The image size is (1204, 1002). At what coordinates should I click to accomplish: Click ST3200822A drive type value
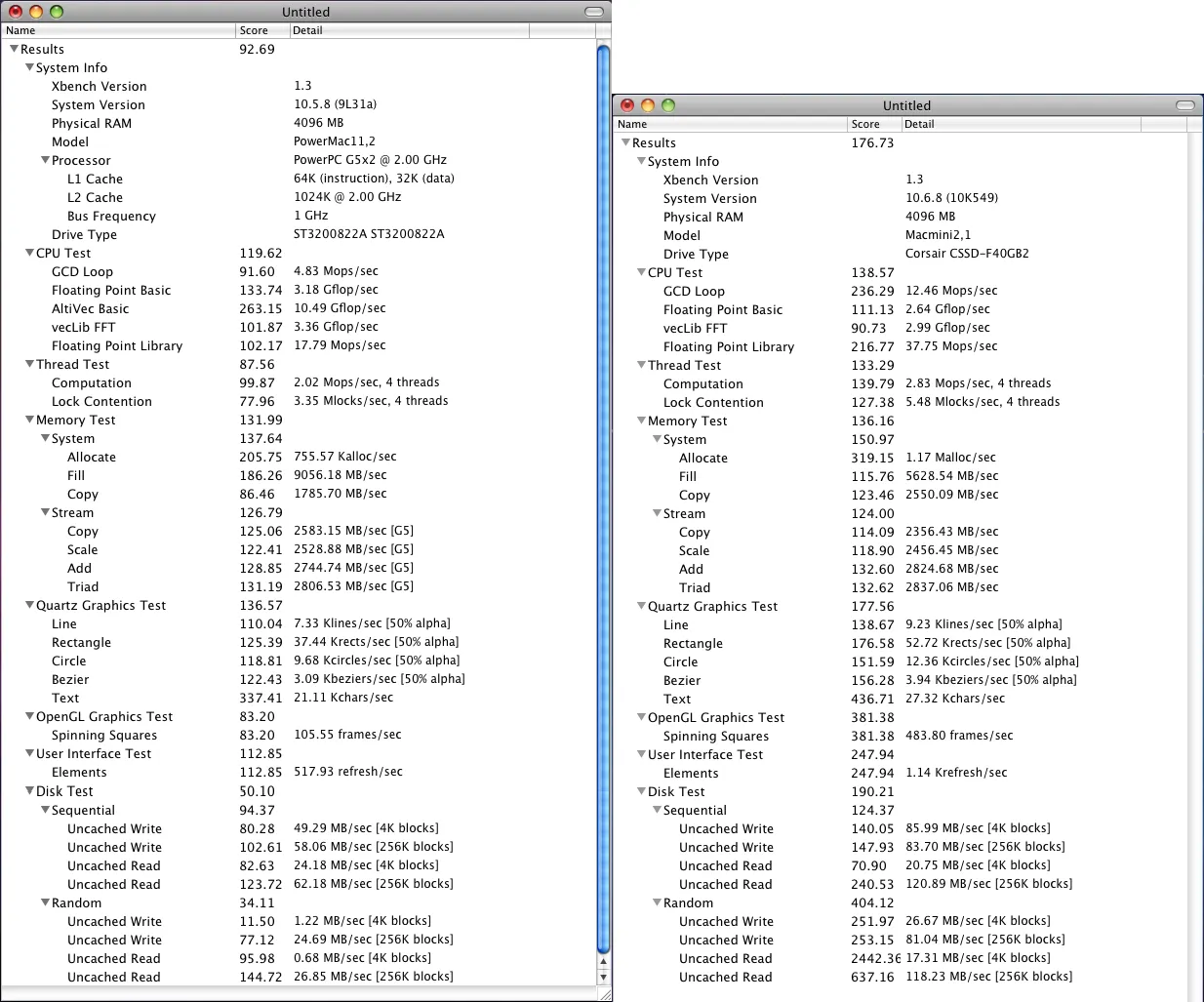[x=369, y=234]
